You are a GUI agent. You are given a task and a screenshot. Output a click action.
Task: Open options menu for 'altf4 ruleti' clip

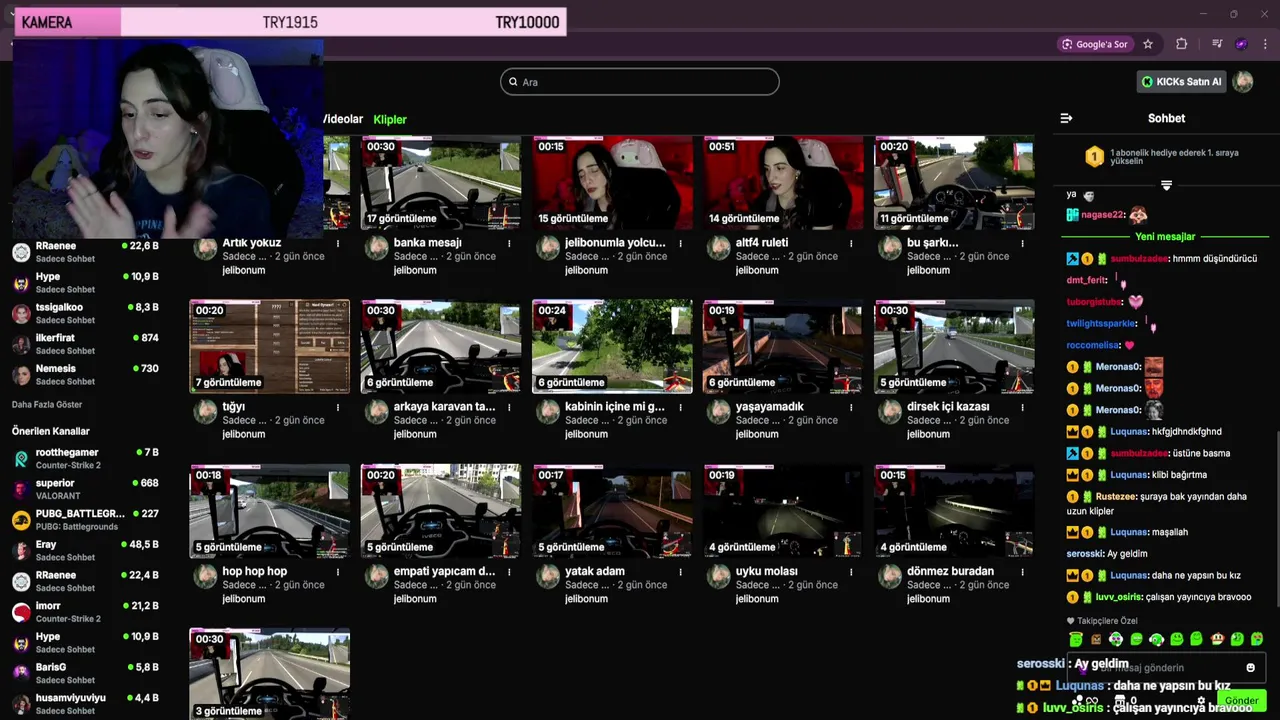tap(851, 243)
